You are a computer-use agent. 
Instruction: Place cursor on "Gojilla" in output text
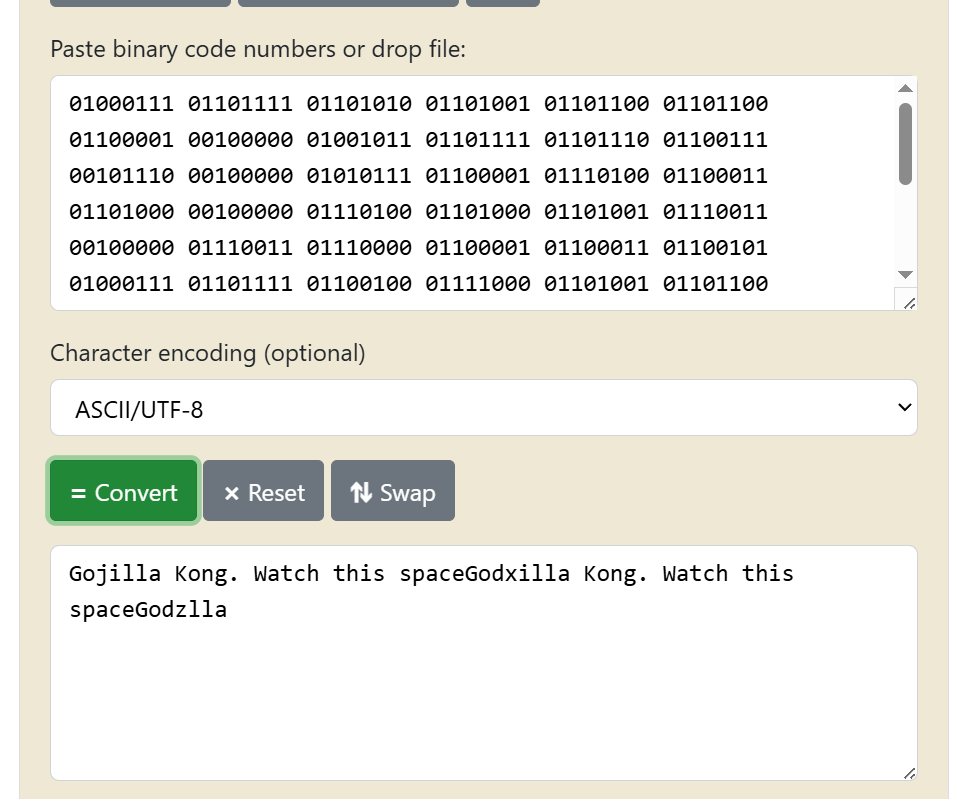tap(115, 574)
